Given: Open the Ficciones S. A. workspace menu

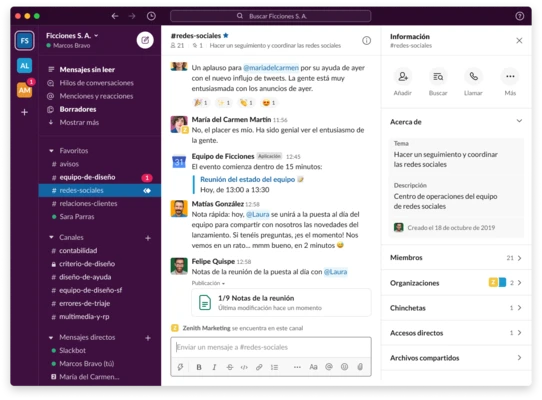Looking at the screenshot, I should tap(72, 35).
